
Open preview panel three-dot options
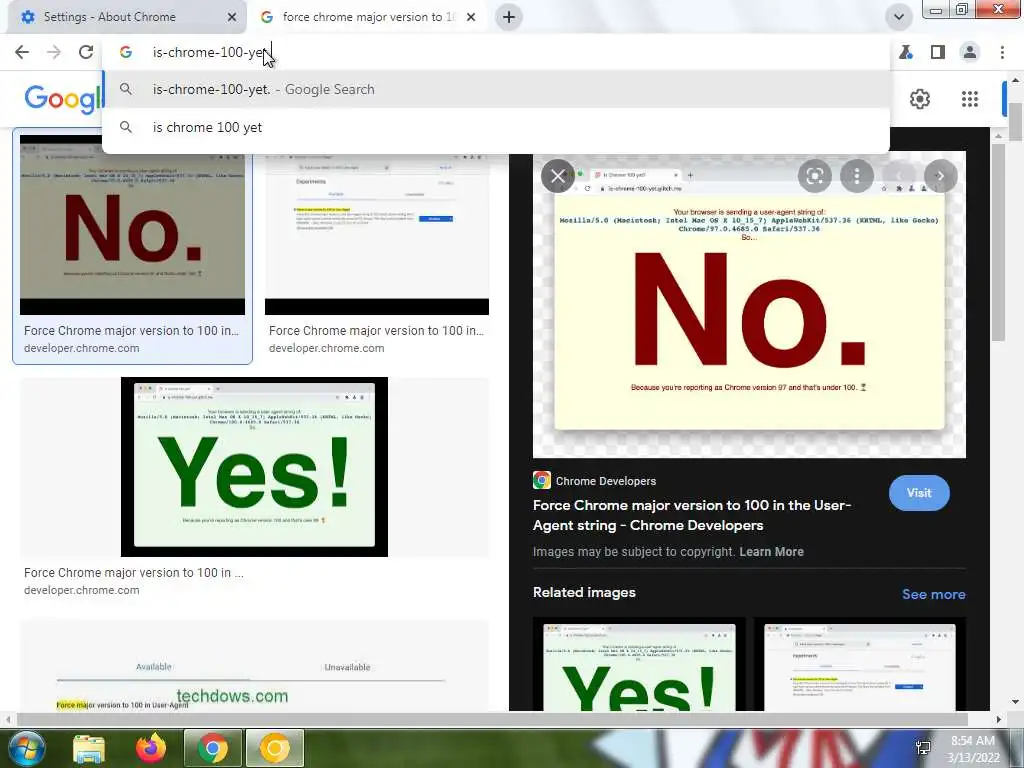click(857, 176)
